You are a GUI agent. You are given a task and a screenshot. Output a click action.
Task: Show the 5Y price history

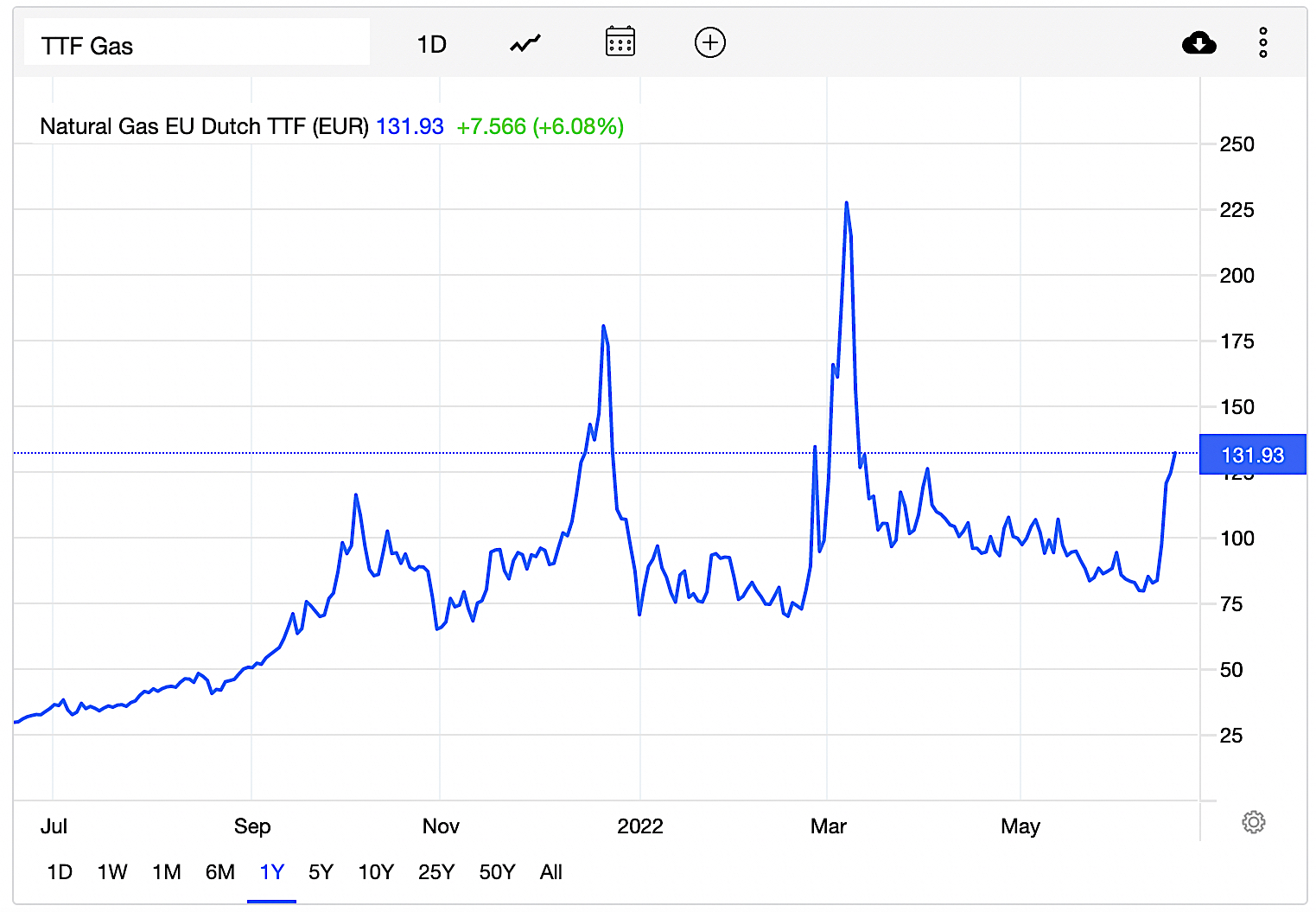[x=321, y=872]
